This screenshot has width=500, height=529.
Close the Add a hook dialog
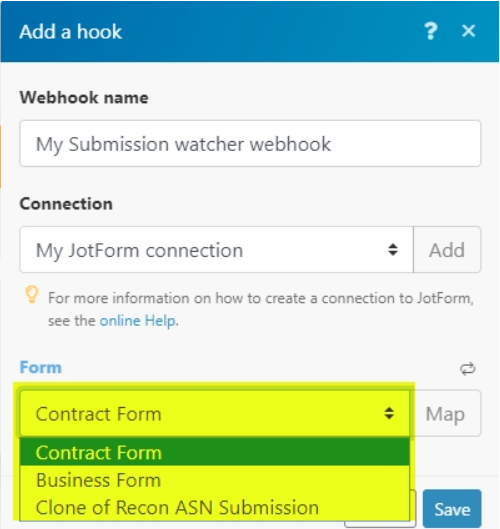(469, 31)
